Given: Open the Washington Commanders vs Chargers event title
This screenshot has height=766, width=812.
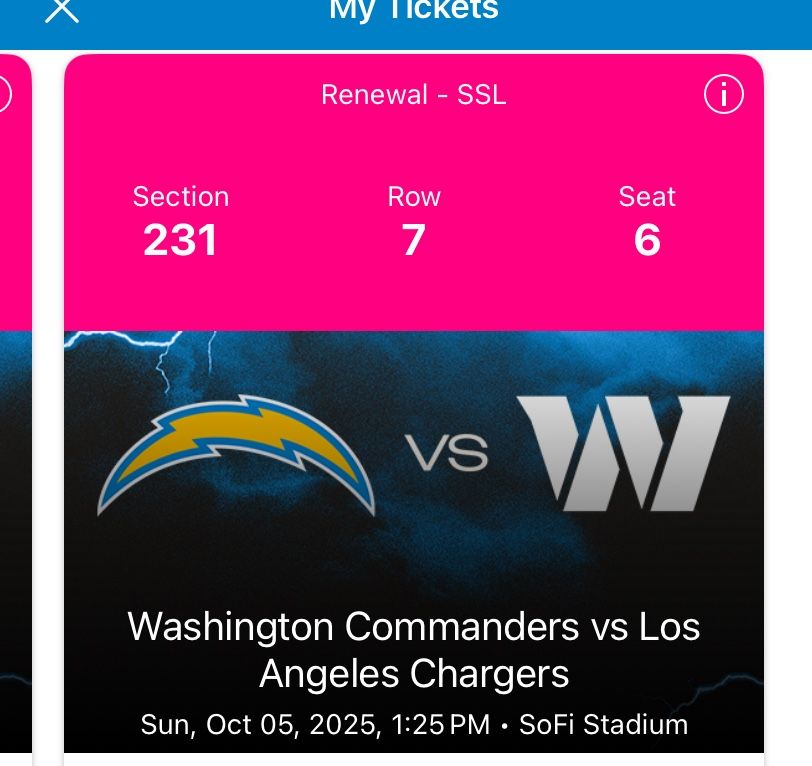Looking at the screenshot, I should click(x=414, y=650).
